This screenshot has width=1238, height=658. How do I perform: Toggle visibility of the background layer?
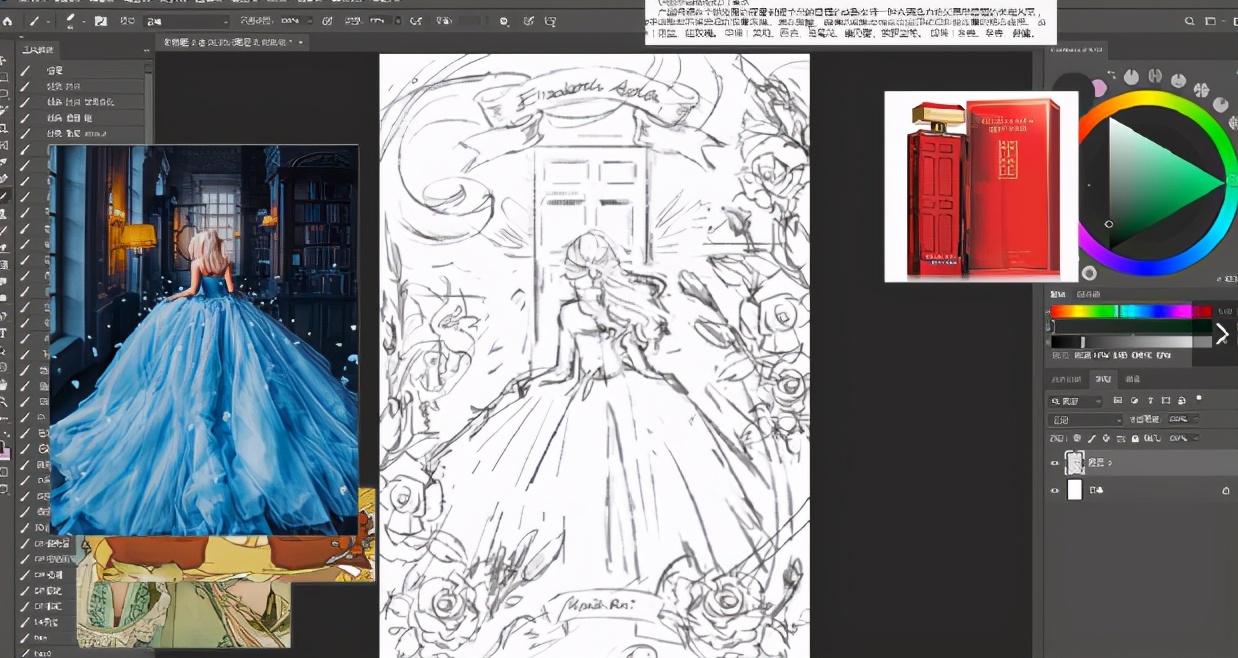pos(1054,491)
